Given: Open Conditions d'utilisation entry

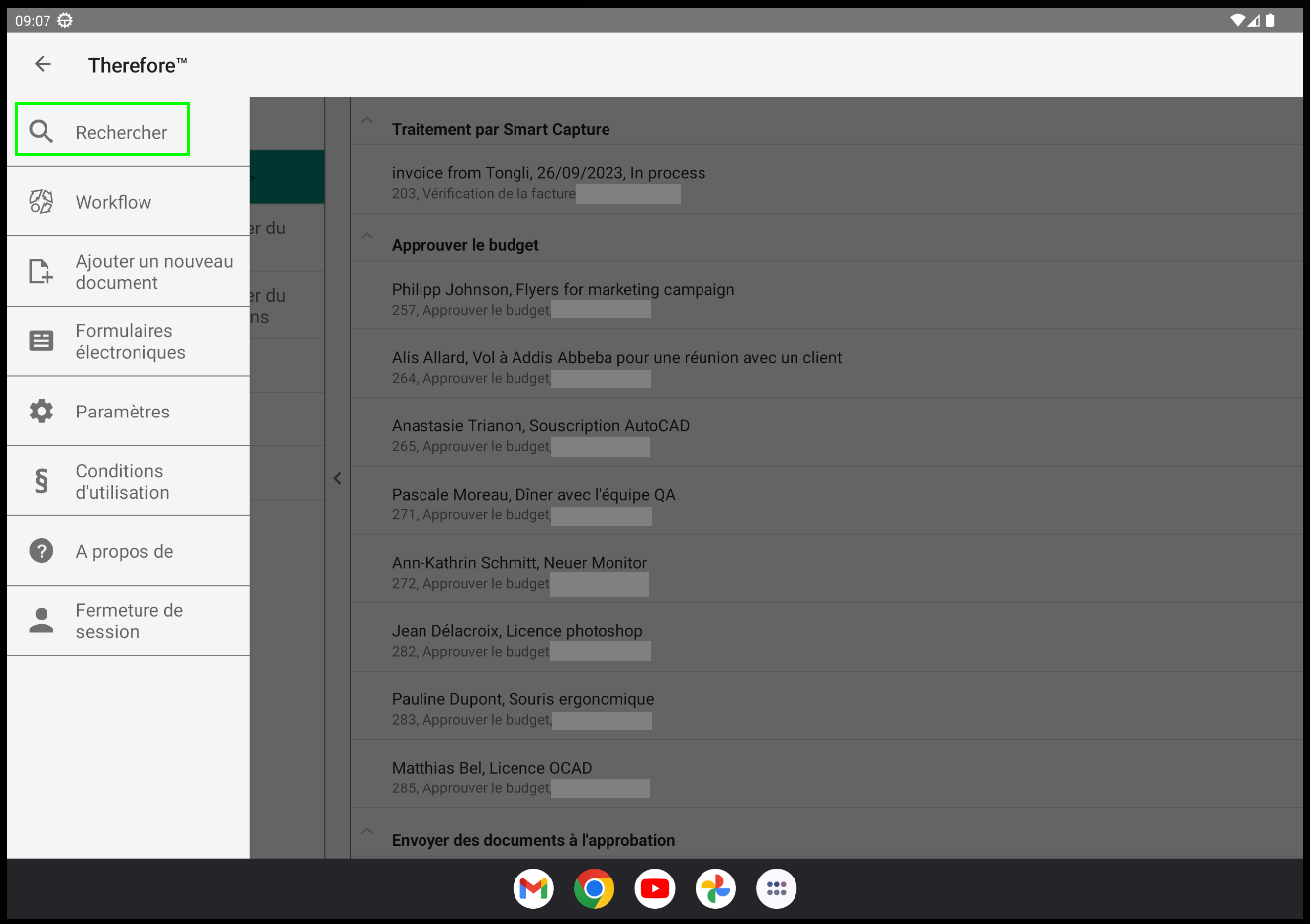Looking at the screenshot, I should click(129, 481).
